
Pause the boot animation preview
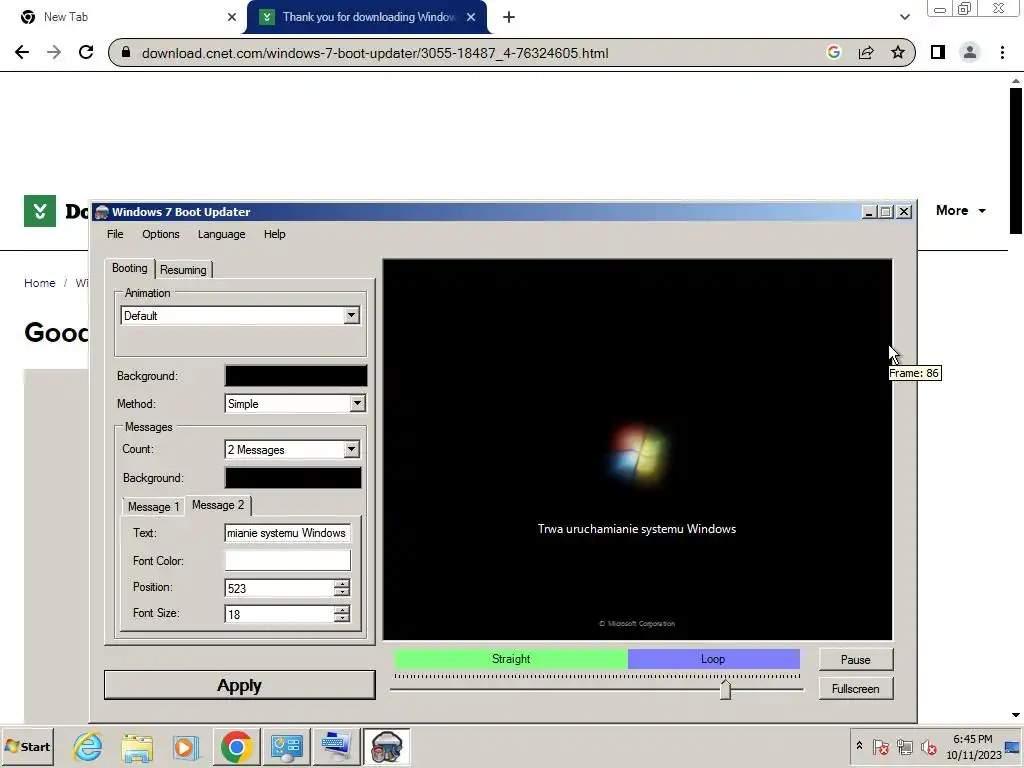[x=856, y=660]
